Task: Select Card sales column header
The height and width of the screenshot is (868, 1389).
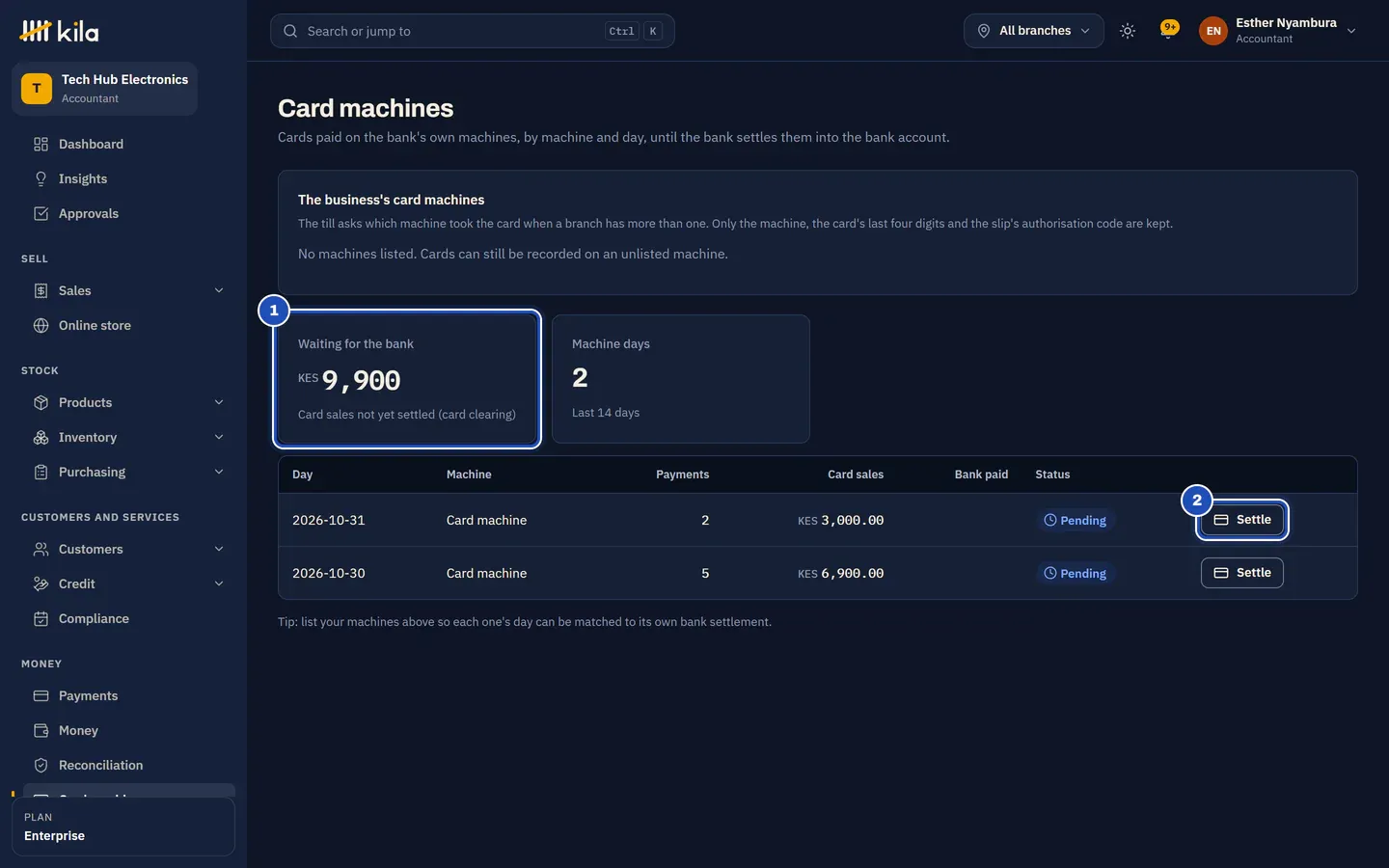Action: 856,475
